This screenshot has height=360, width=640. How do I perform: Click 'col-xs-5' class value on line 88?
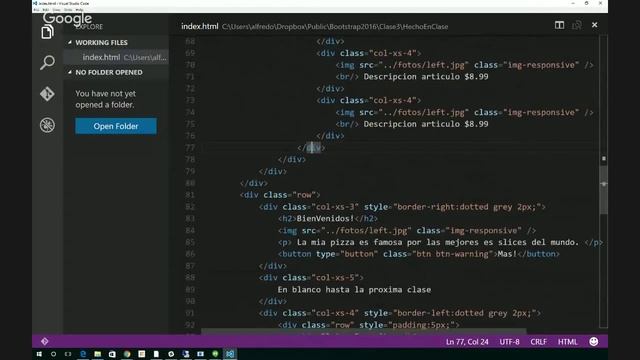pos(335,278)
